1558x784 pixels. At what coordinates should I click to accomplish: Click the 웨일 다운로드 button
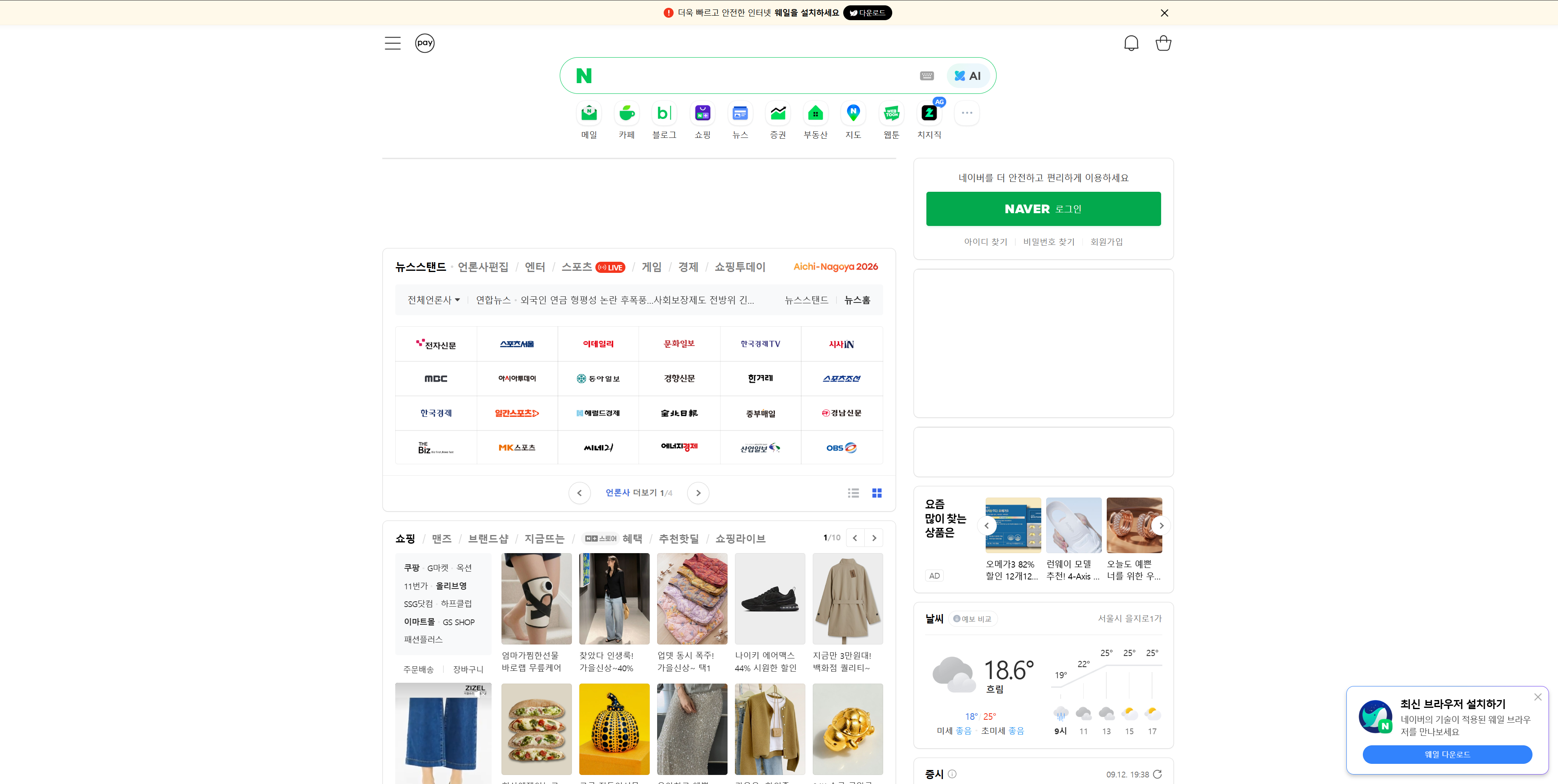(x=1447, y=754)
